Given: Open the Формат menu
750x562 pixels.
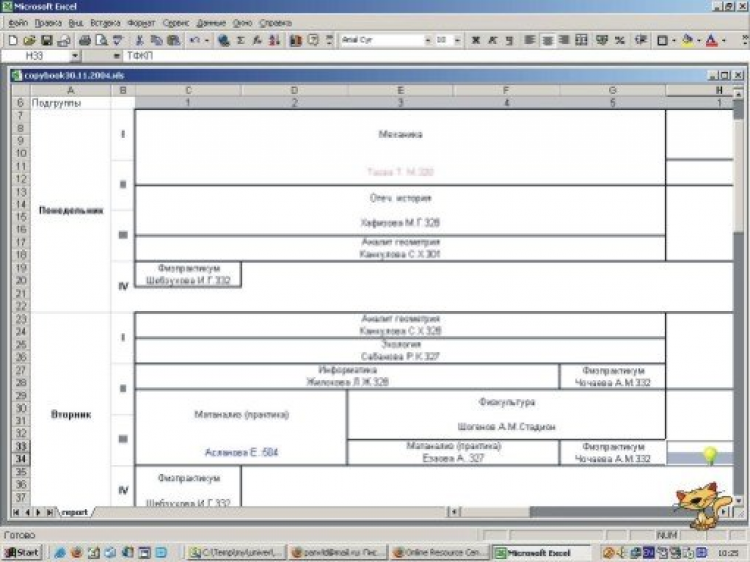Looking at the screenshot, I should [141, 23].
